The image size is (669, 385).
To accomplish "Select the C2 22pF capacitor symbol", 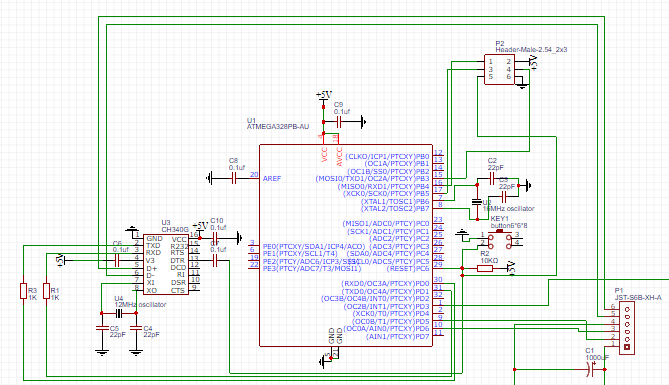I will point(492,179).
